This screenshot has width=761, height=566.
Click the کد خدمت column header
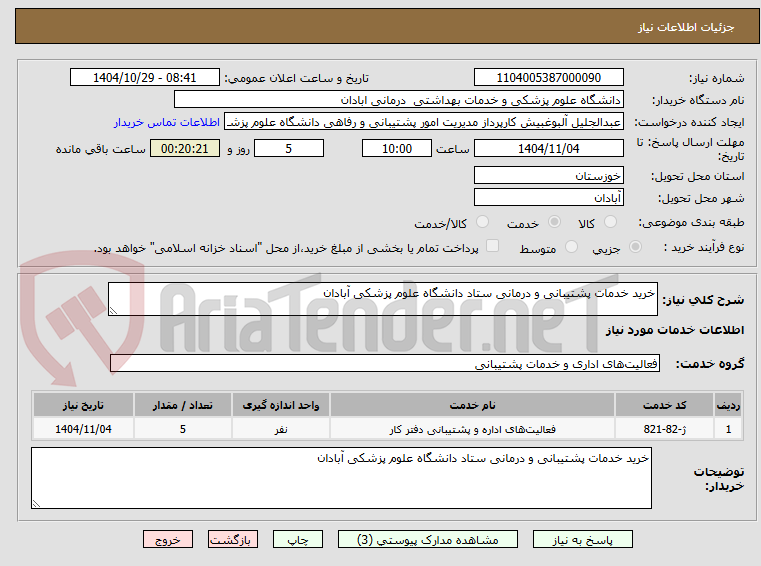[664, 405]
